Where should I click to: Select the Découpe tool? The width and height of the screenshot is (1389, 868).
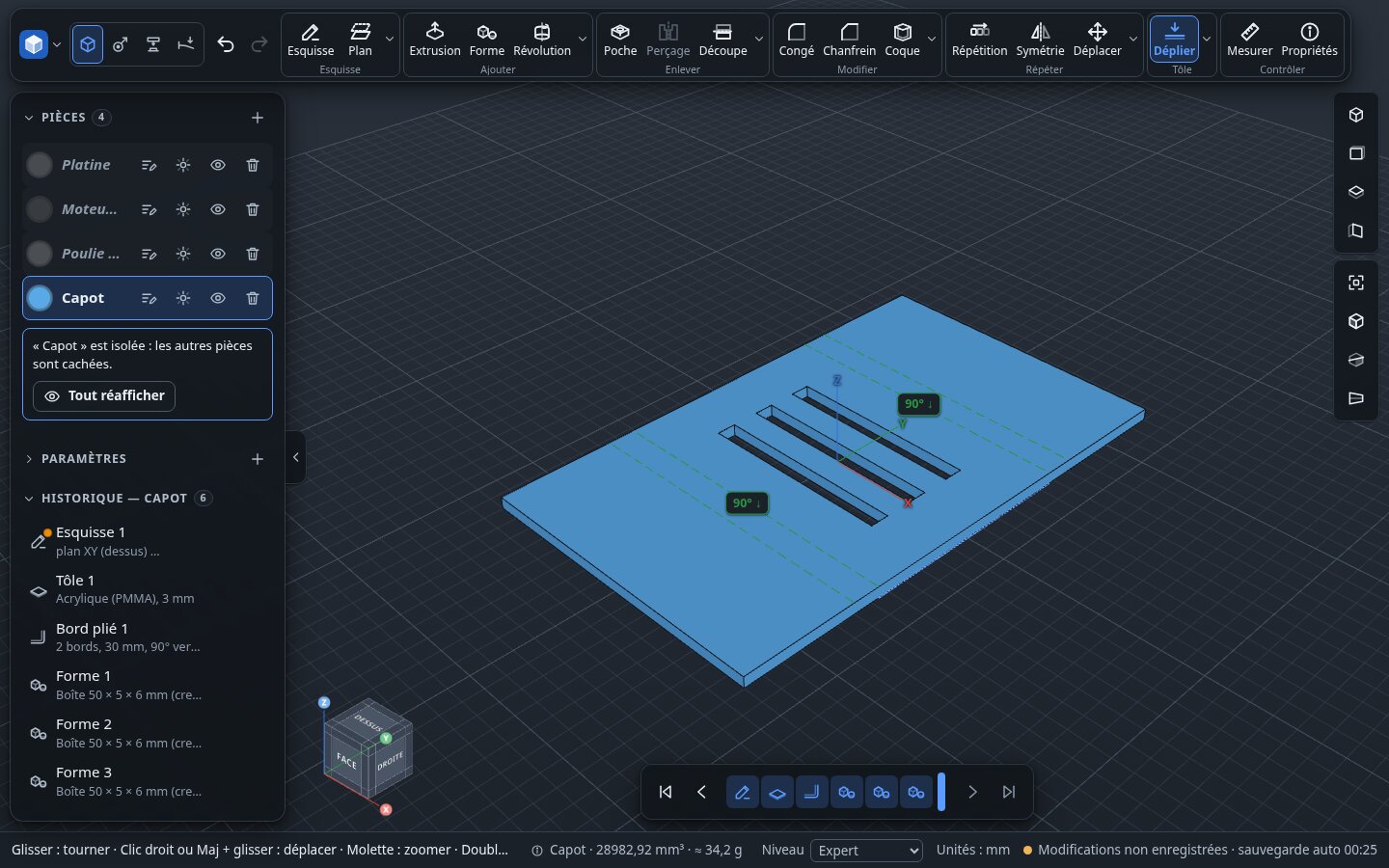722,40
